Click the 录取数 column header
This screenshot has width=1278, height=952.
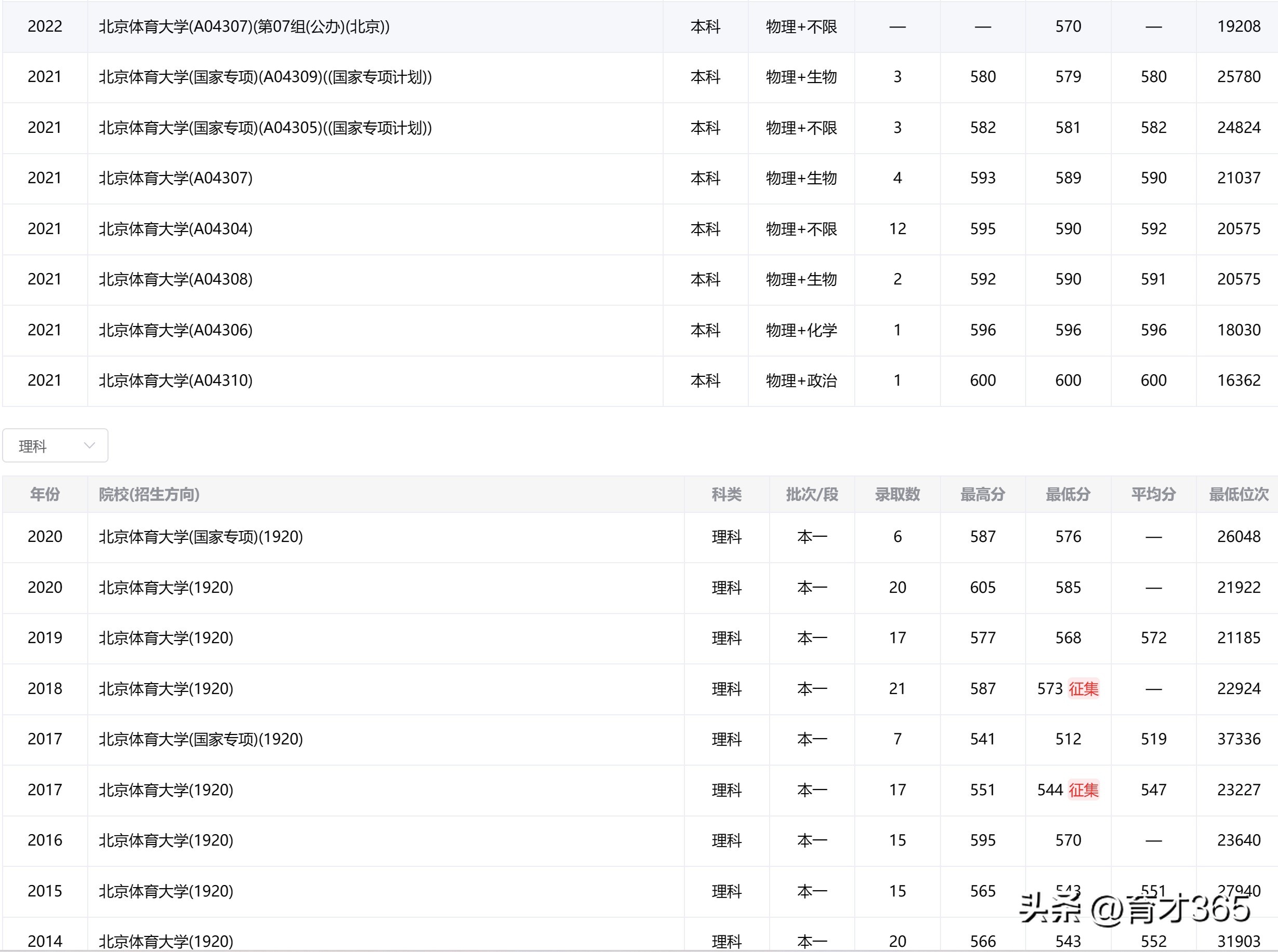pyautogui.click(x=897, y=495)
